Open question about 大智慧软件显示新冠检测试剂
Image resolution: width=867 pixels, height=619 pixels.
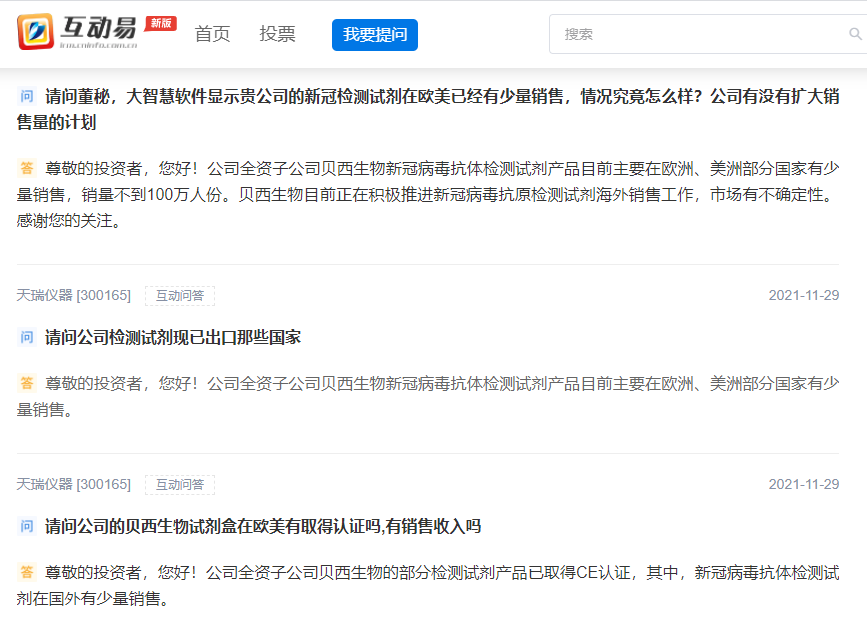coord(428,109)
